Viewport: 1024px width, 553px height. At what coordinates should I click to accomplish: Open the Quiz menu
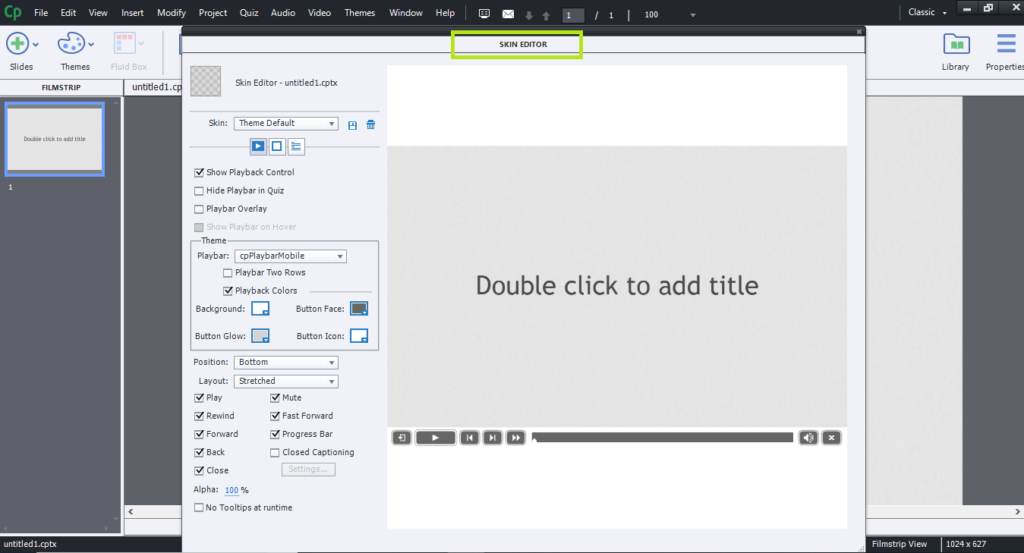click(249, 12)
